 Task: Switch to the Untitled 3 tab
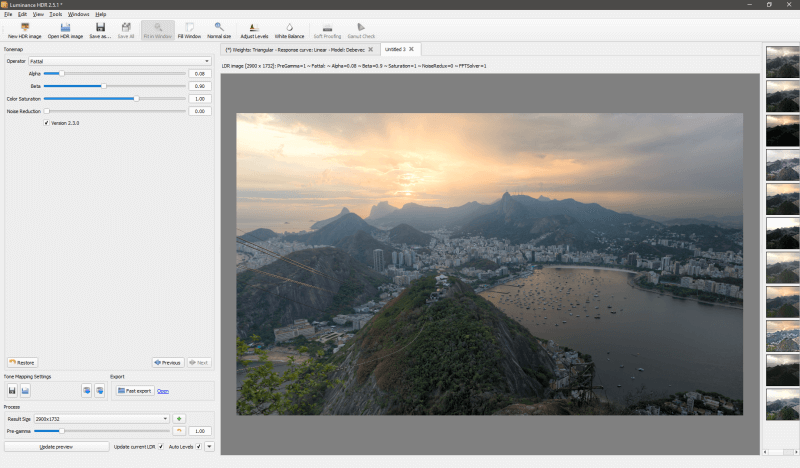[395, 50]
